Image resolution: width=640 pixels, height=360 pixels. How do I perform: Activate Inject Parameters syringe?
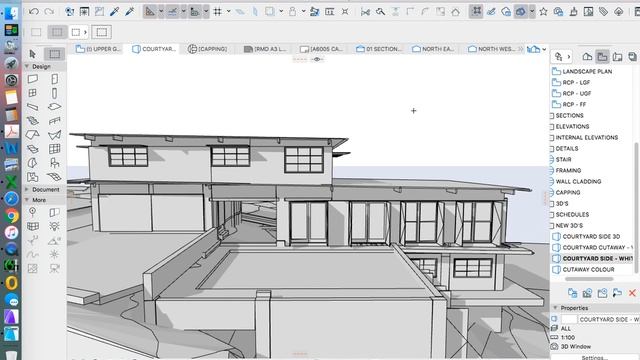tap(129, 11)
